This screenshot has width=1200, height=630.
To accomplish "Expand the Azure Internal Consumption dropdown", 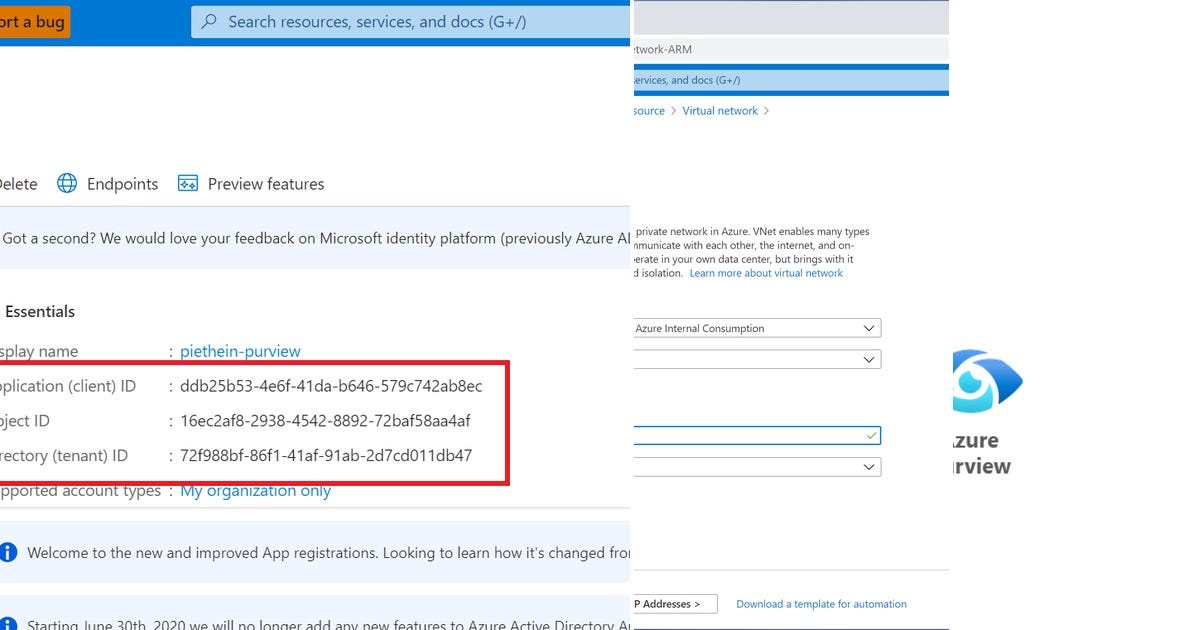I will [757, 328].
